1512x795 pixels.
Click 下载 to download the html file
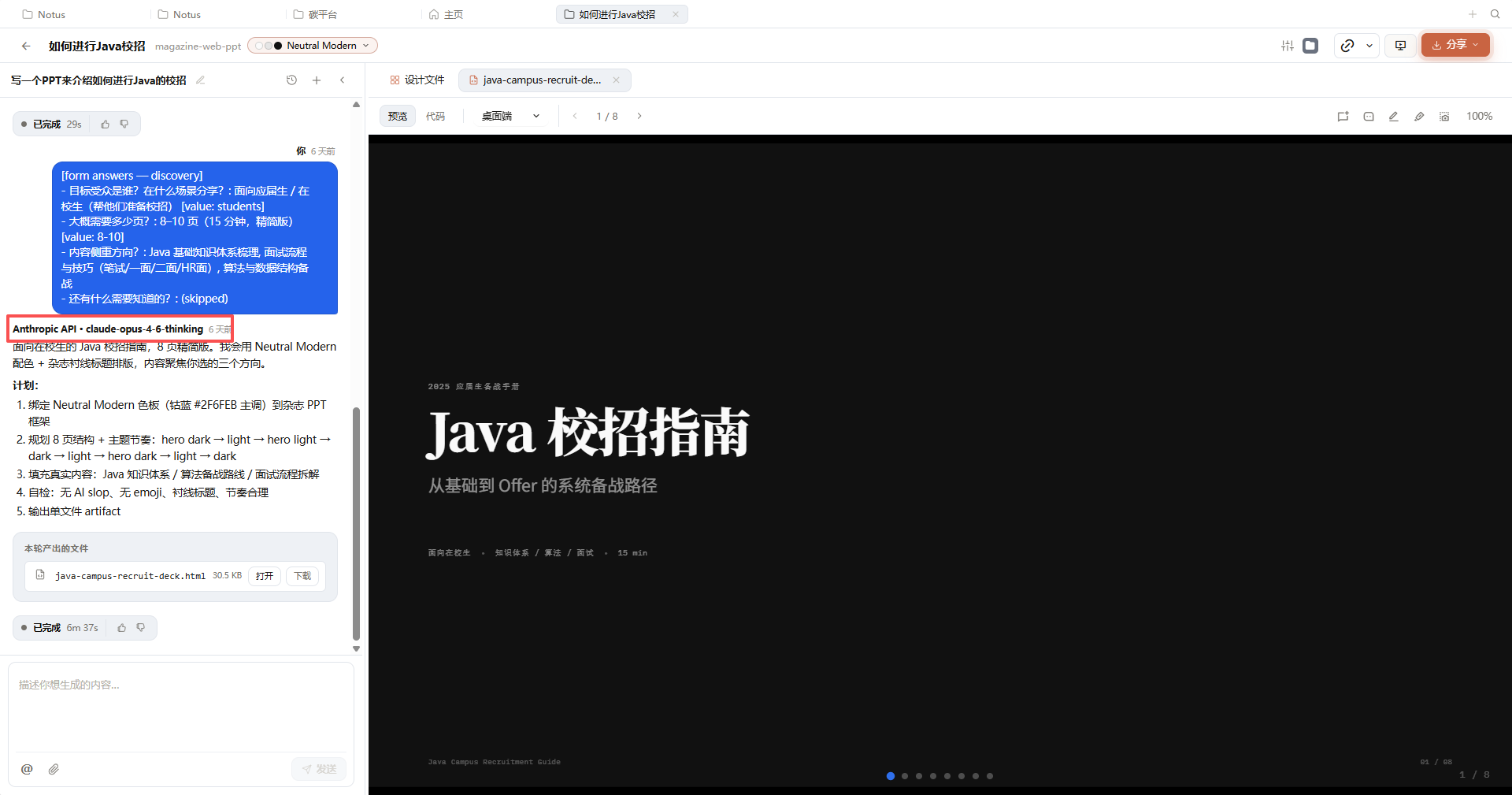pyautogui.click(x=302, y=576)
